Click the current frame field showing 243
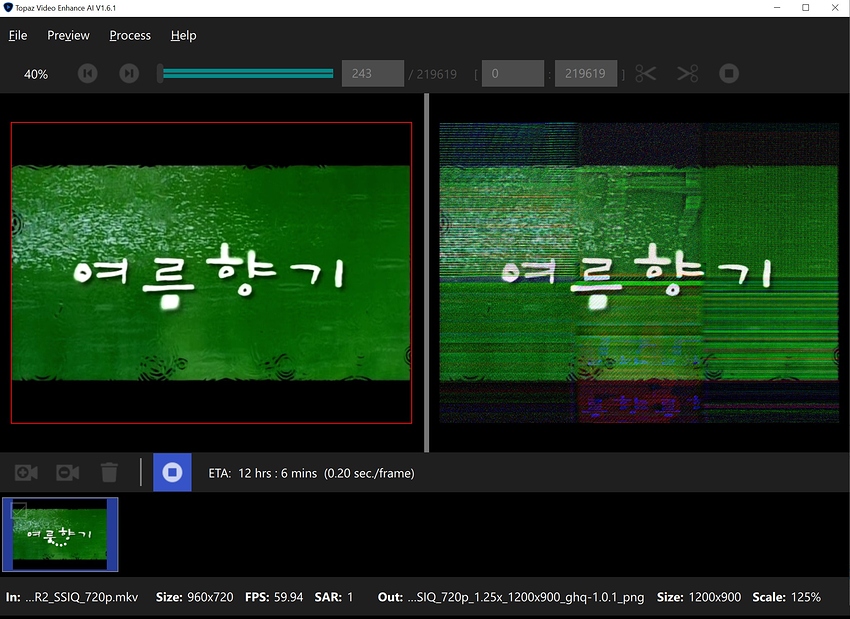Image resolution: width=850 pixels, height=619 pixels. (x=373, y=73)
